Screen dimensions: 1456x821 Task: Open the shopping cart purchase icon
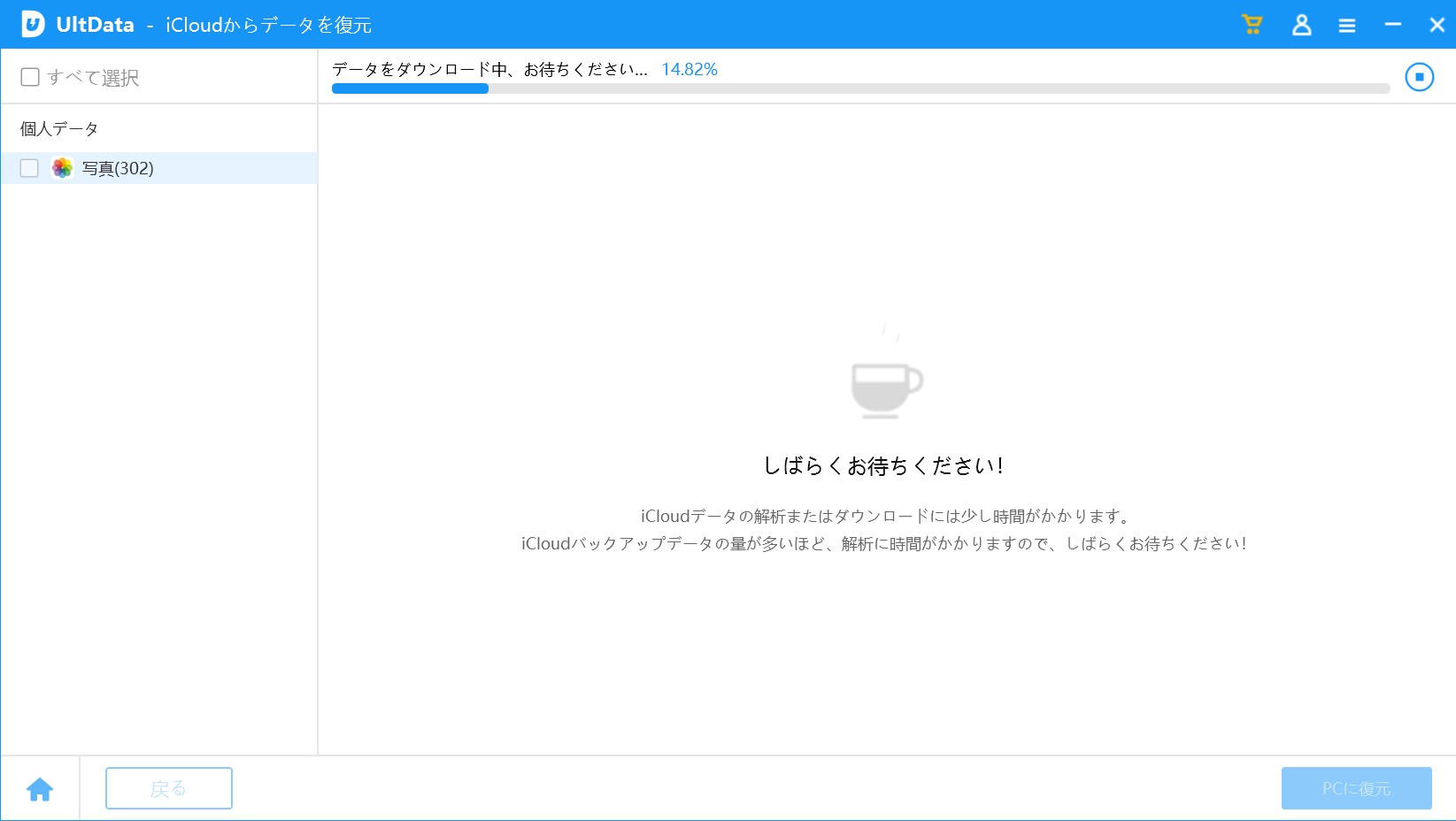click(1252, 25)
